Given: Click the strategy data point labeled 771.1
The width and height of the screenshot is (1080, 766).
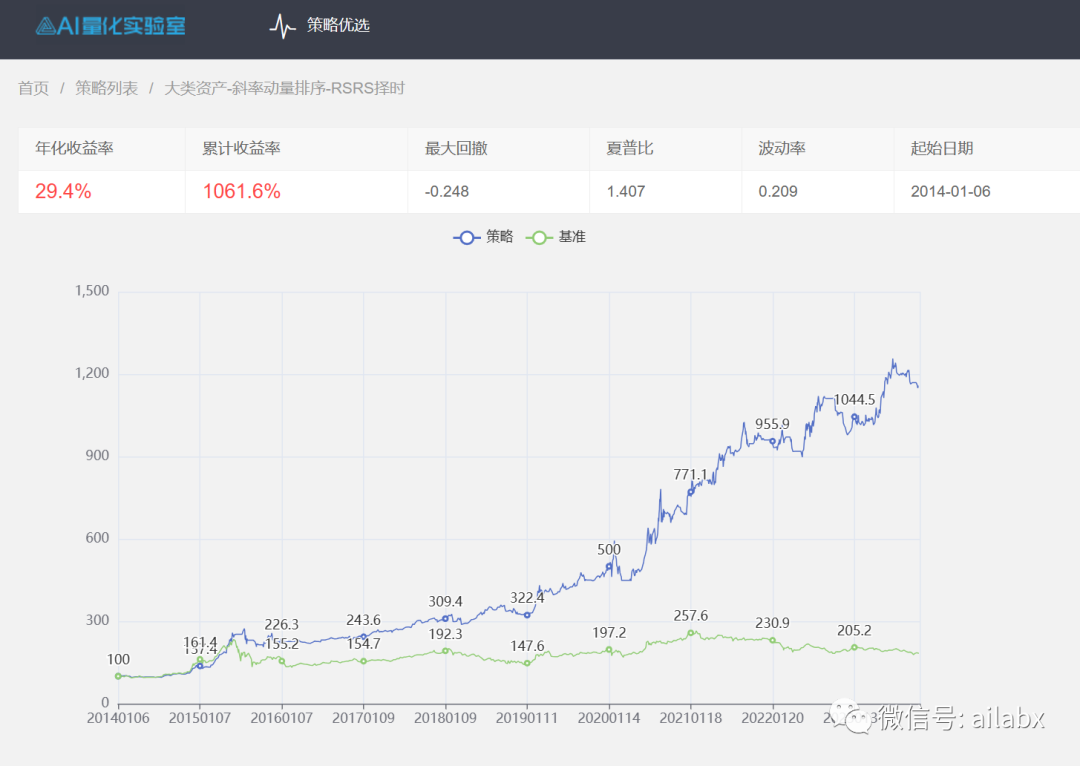Looking at the screenshot, I should click(691, 492).
